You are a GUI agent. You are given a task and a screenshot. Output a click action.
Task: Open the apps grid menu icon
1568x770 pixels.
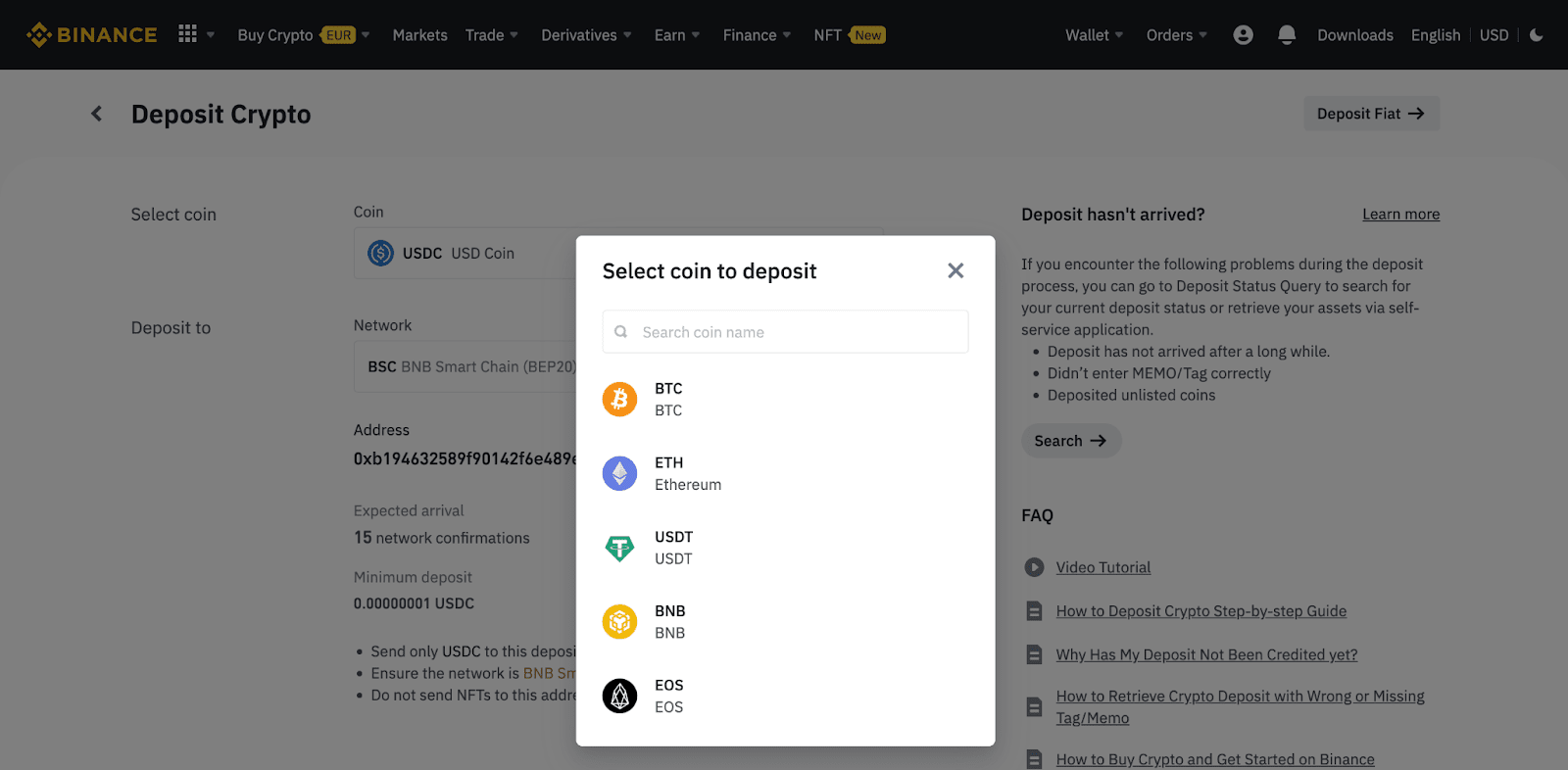click(187, 34)
